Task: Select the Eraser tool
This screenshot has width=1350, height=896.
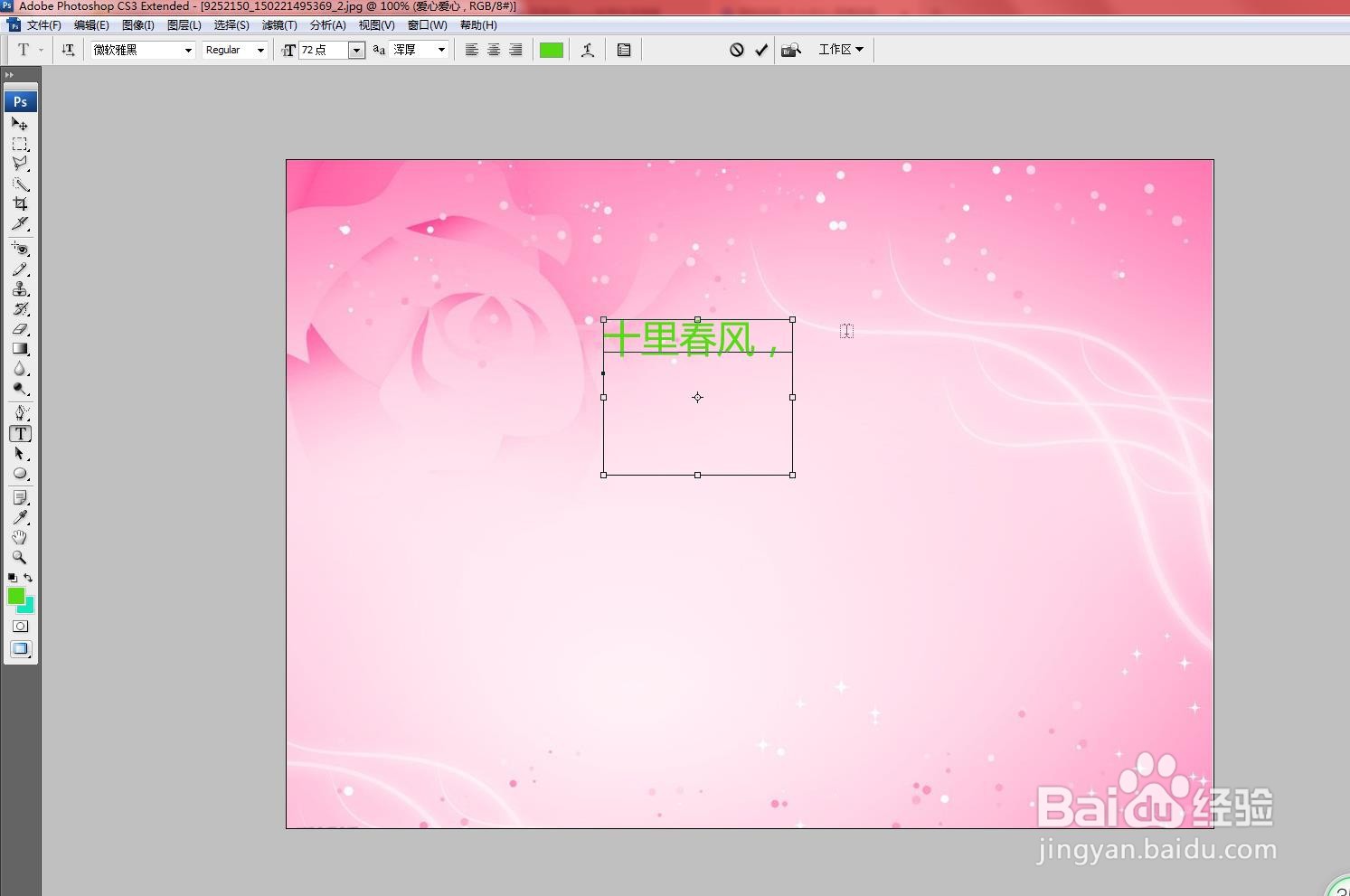Action: click(x=20, y=328)
